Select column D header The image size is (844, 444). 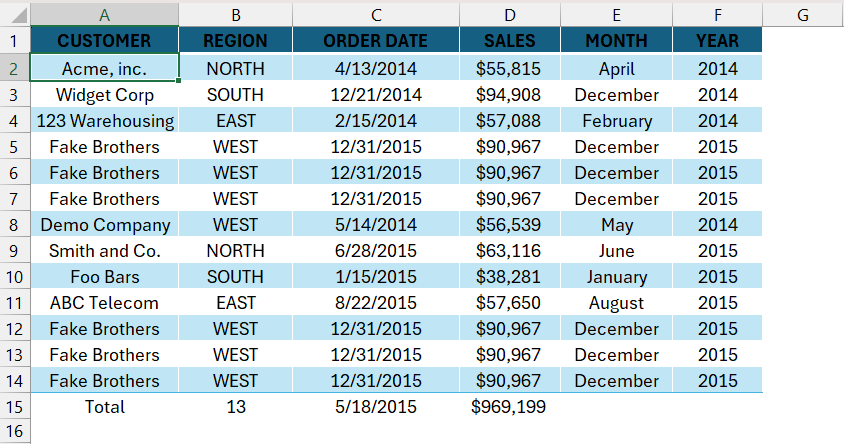[510, 15]
